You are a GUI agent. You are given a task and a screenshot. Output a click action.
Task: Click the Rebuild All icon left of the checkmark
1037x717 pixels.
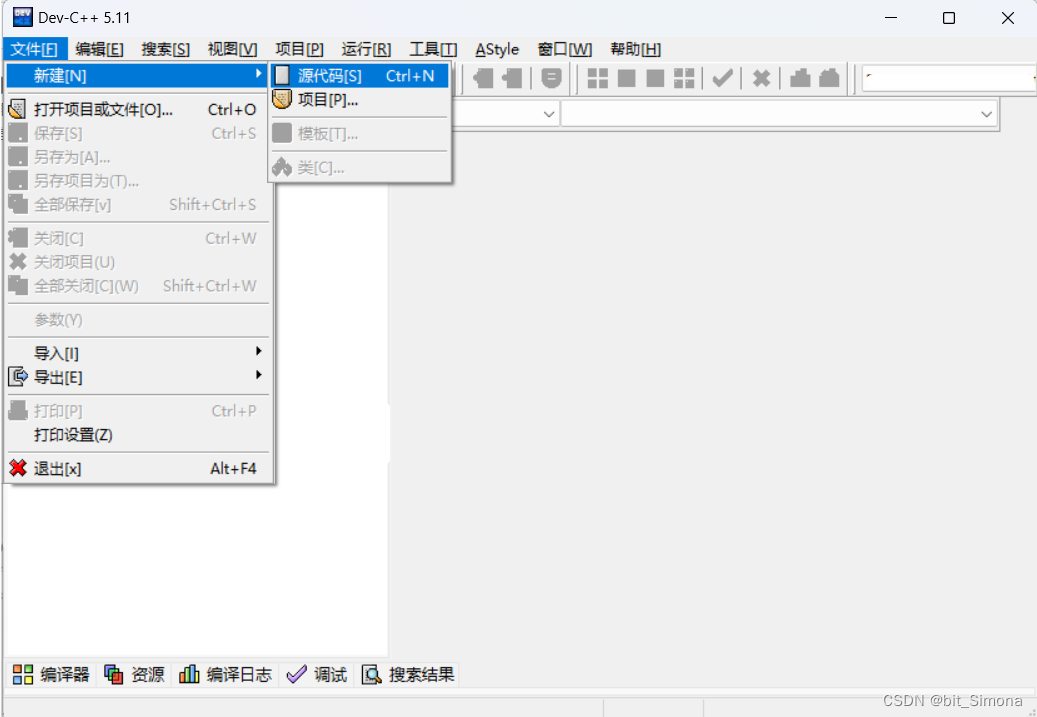tap(684, 78)
